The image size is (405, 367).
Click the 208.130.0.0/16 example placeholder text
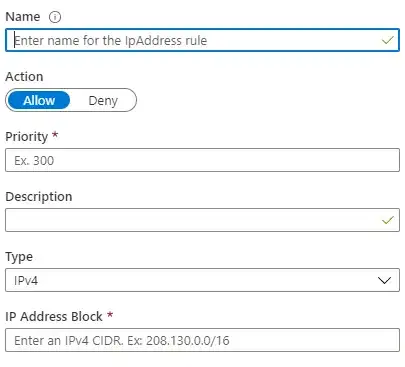tap(188, 340)
